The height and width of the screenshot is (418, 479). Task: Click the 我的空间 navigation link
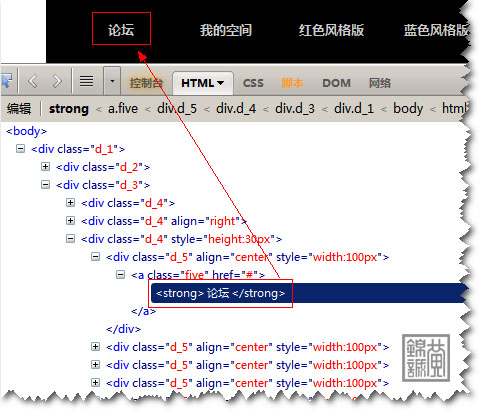coord(226,30)
